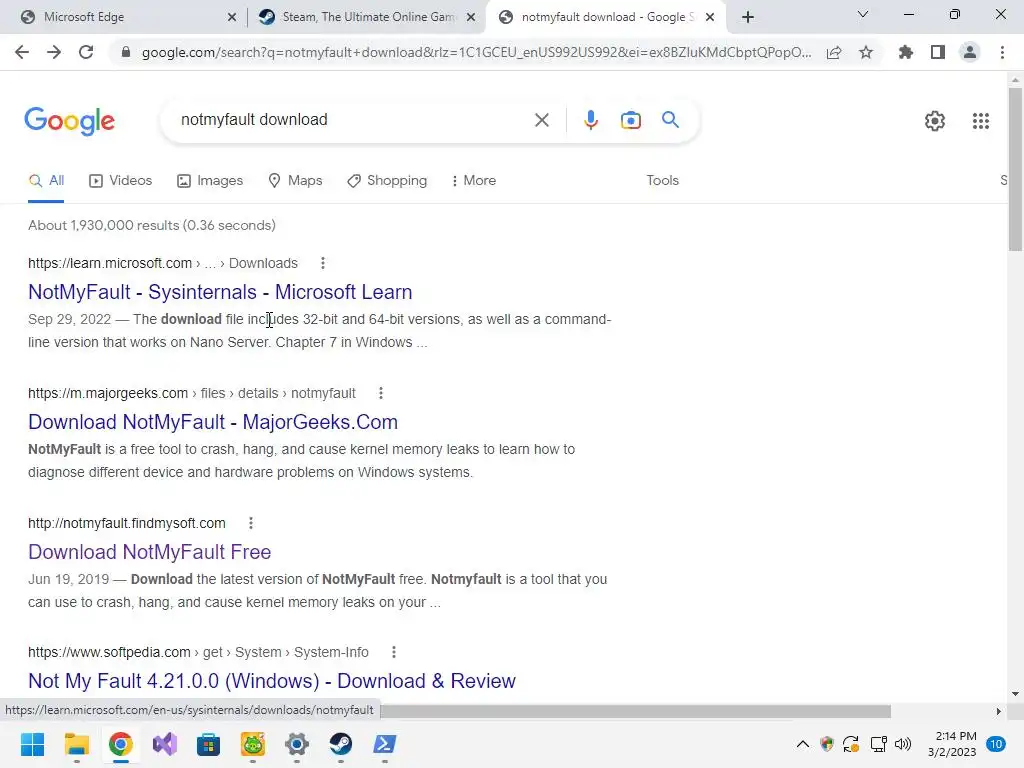Switch to Shopping results
The image size is (1024, 768).
coord(387,180)
